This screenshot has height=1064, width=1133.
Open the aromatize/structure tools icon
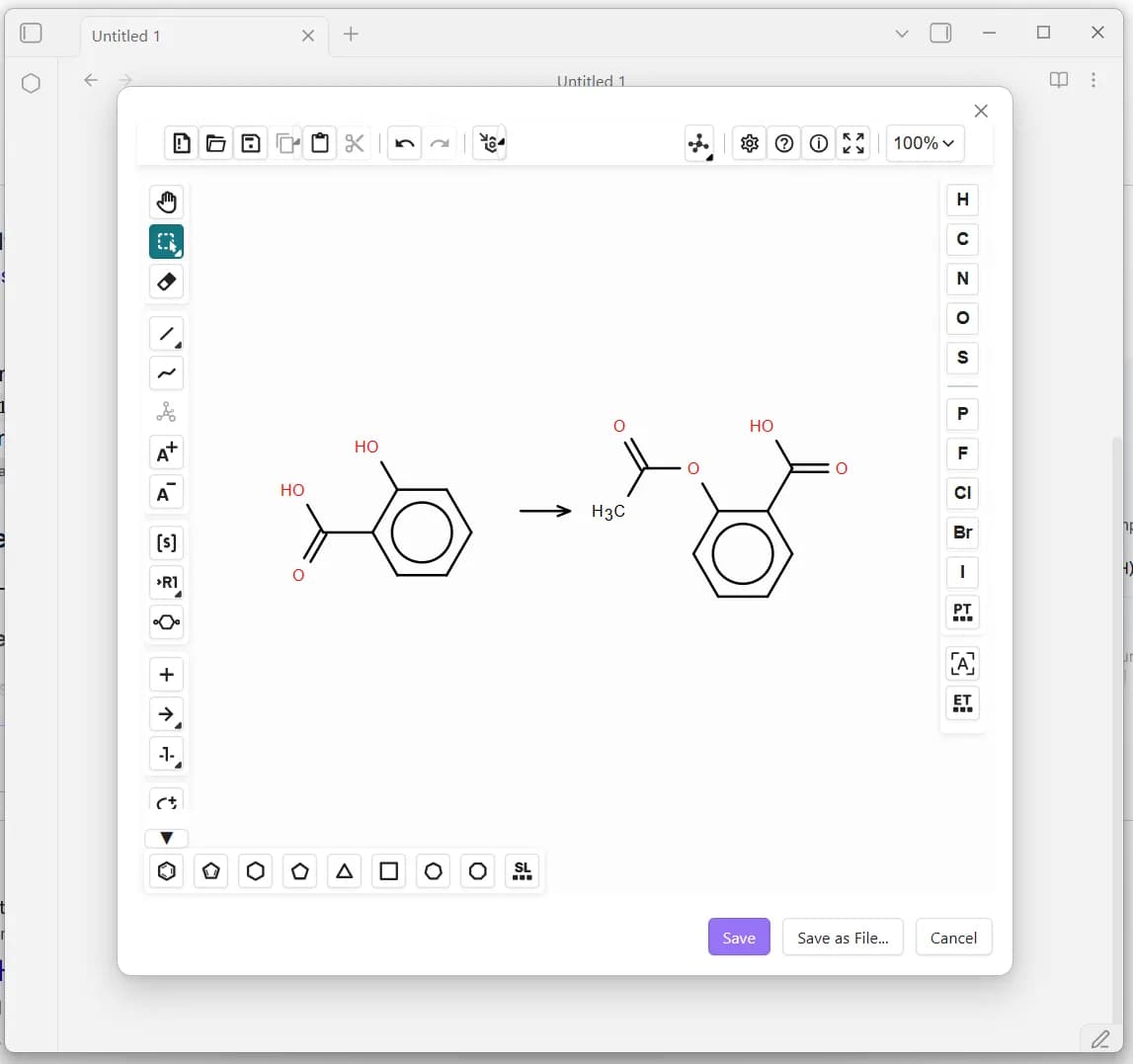[490, 143]
